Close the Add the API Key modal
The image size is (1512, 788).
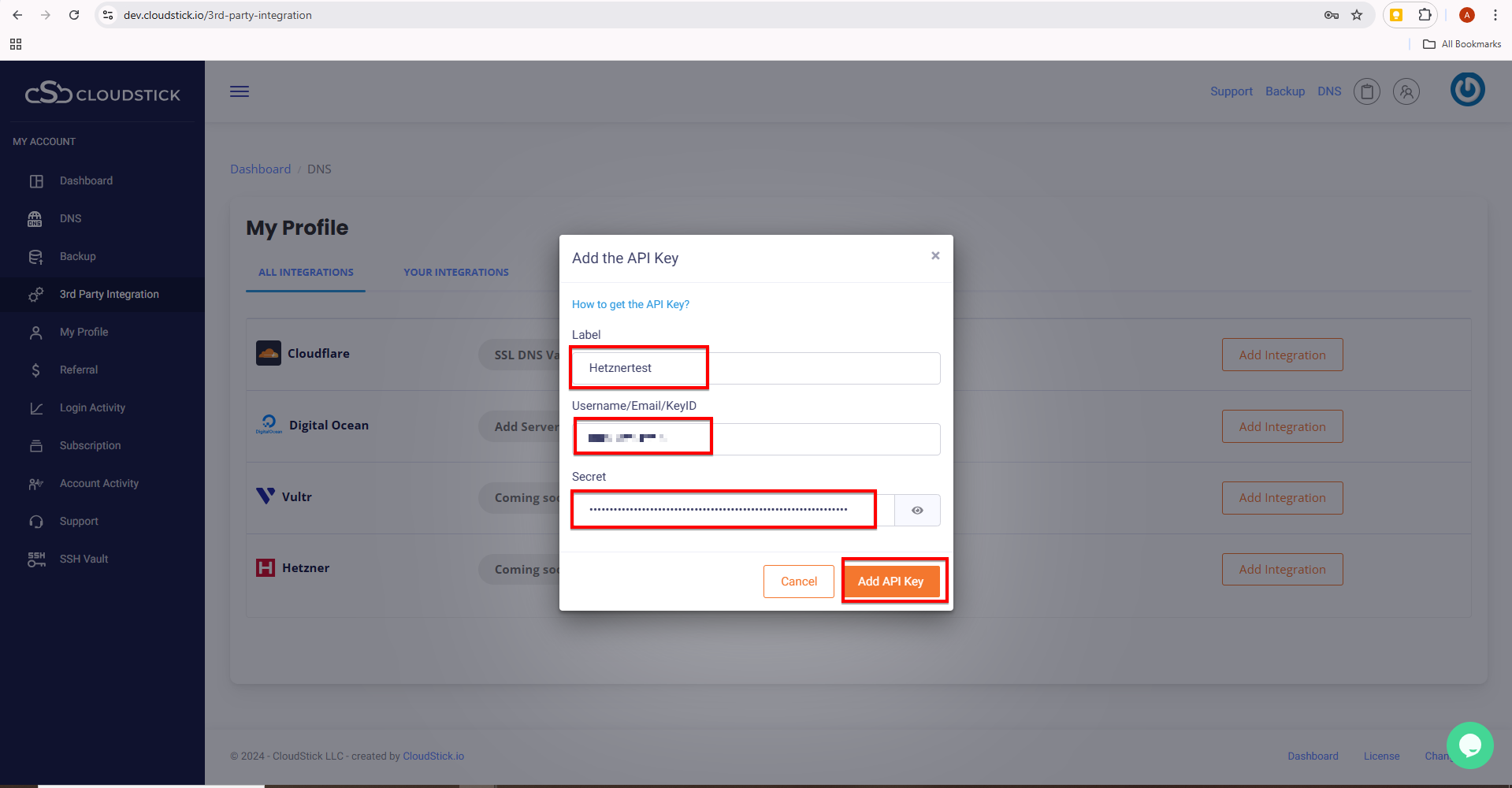click(935, 255)
